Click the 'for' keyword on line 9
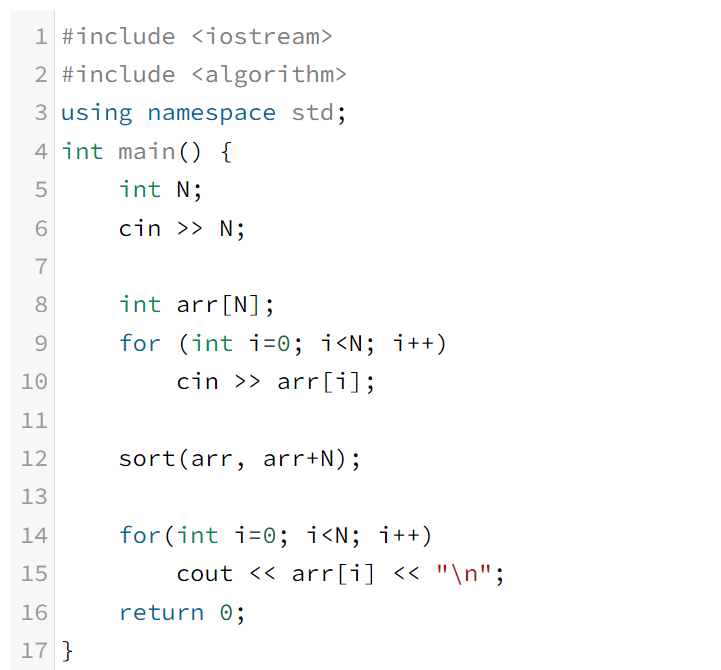 click(140, 343)
